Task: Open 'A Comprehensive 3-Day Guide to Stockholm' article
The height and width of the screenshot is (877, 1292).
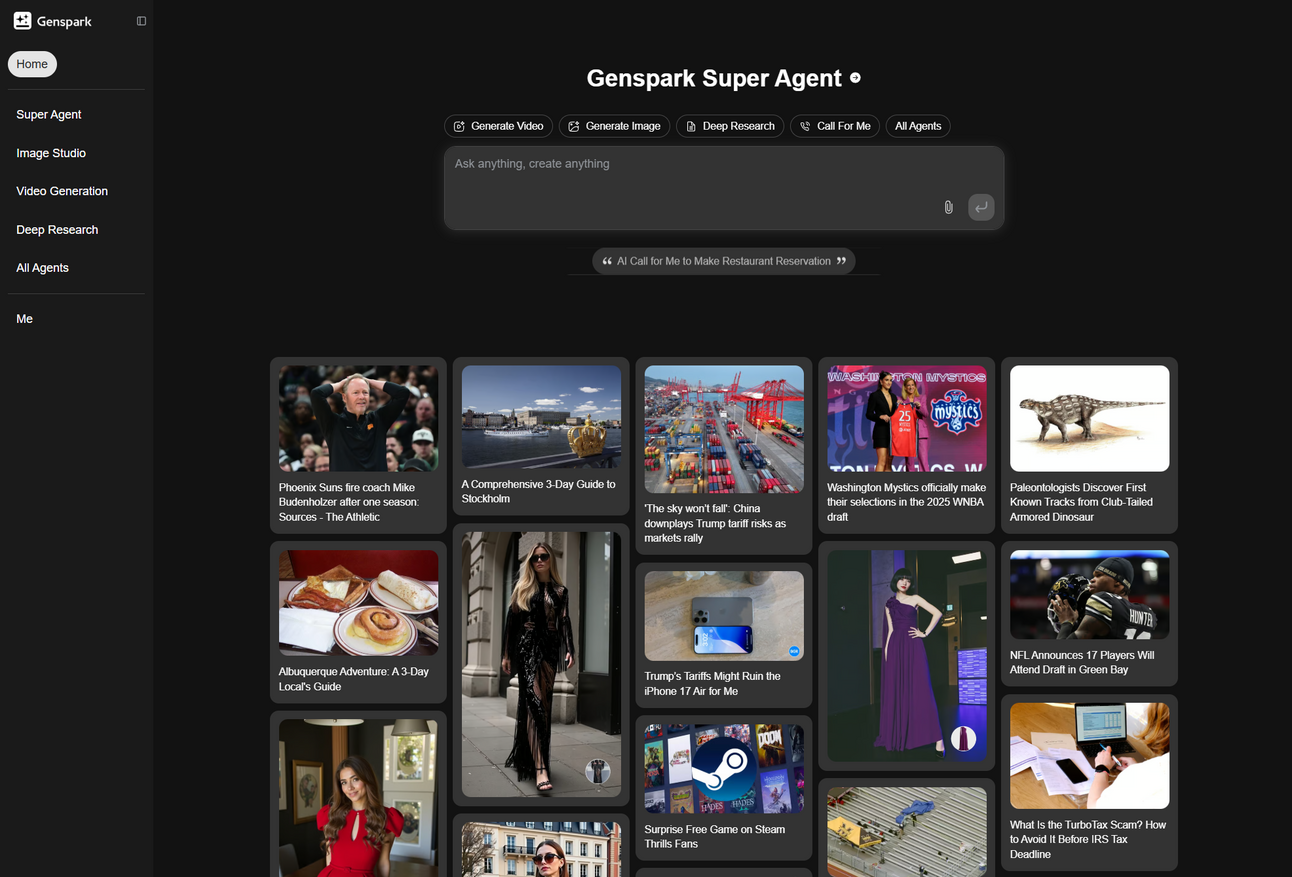Action: tap(538, 492)
